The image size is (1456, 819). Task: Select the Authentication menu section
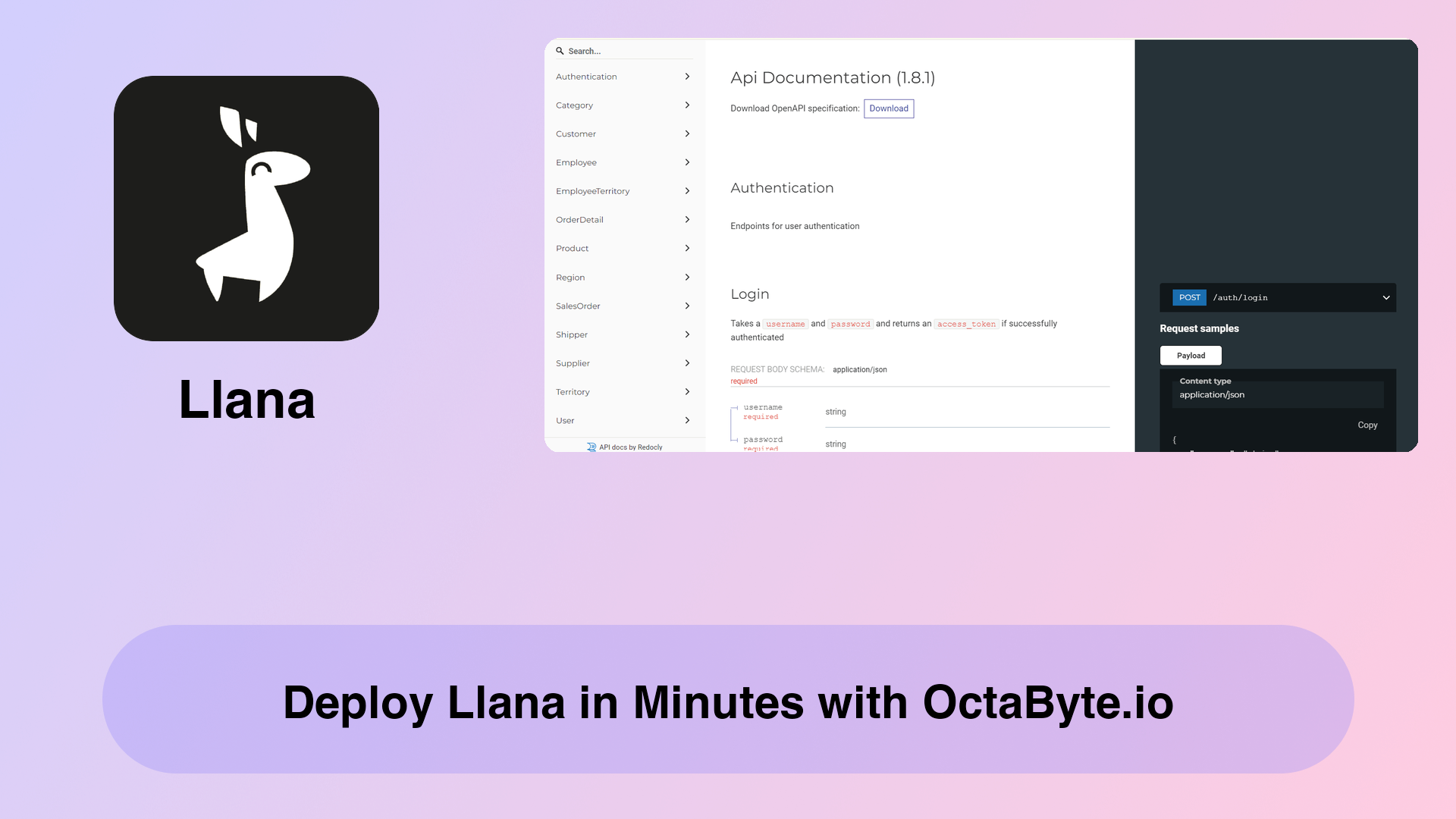tap(619, 76)
